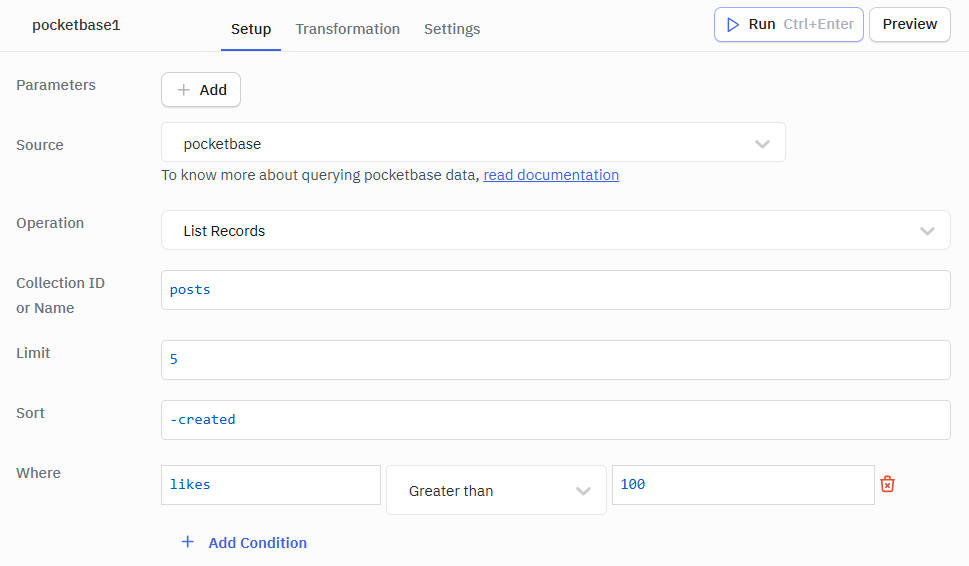Open the Settings tab
Screen dimensions: 969x566
point(451,29)
